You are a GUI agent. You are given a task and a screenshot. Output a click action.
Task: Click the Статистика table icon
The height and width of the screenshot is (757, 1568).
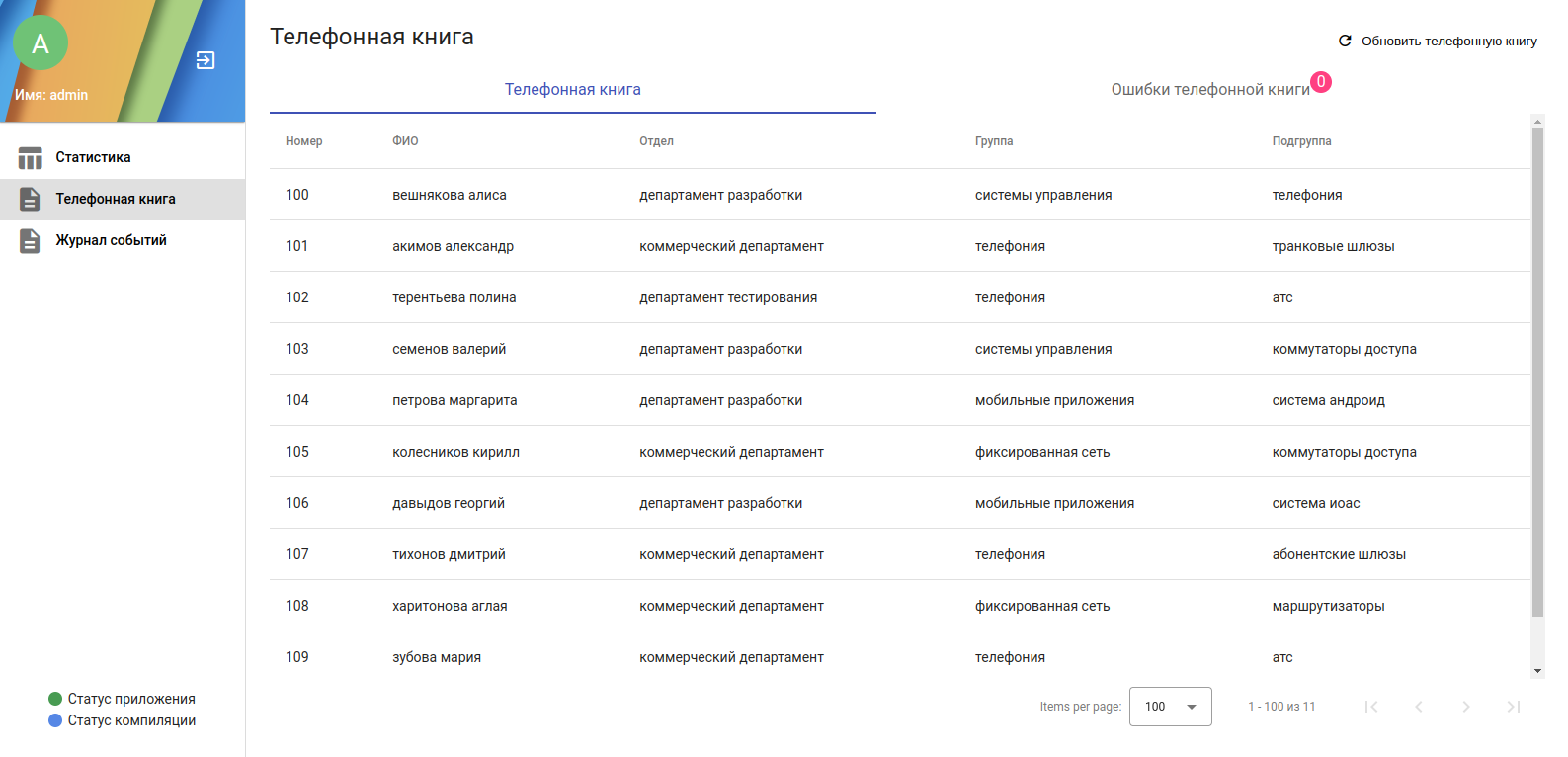pos(31,158)
